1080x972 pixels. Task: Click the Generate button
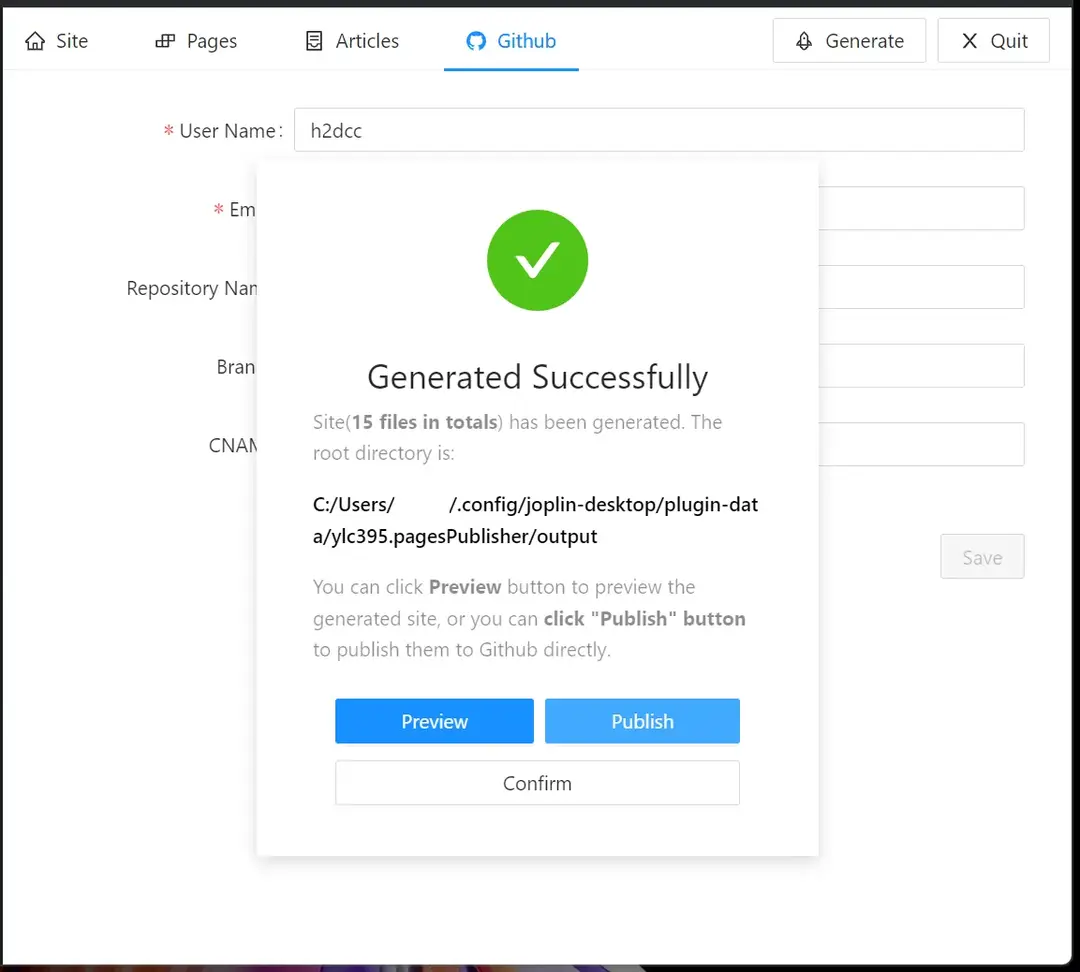click(x=849, y=40)
